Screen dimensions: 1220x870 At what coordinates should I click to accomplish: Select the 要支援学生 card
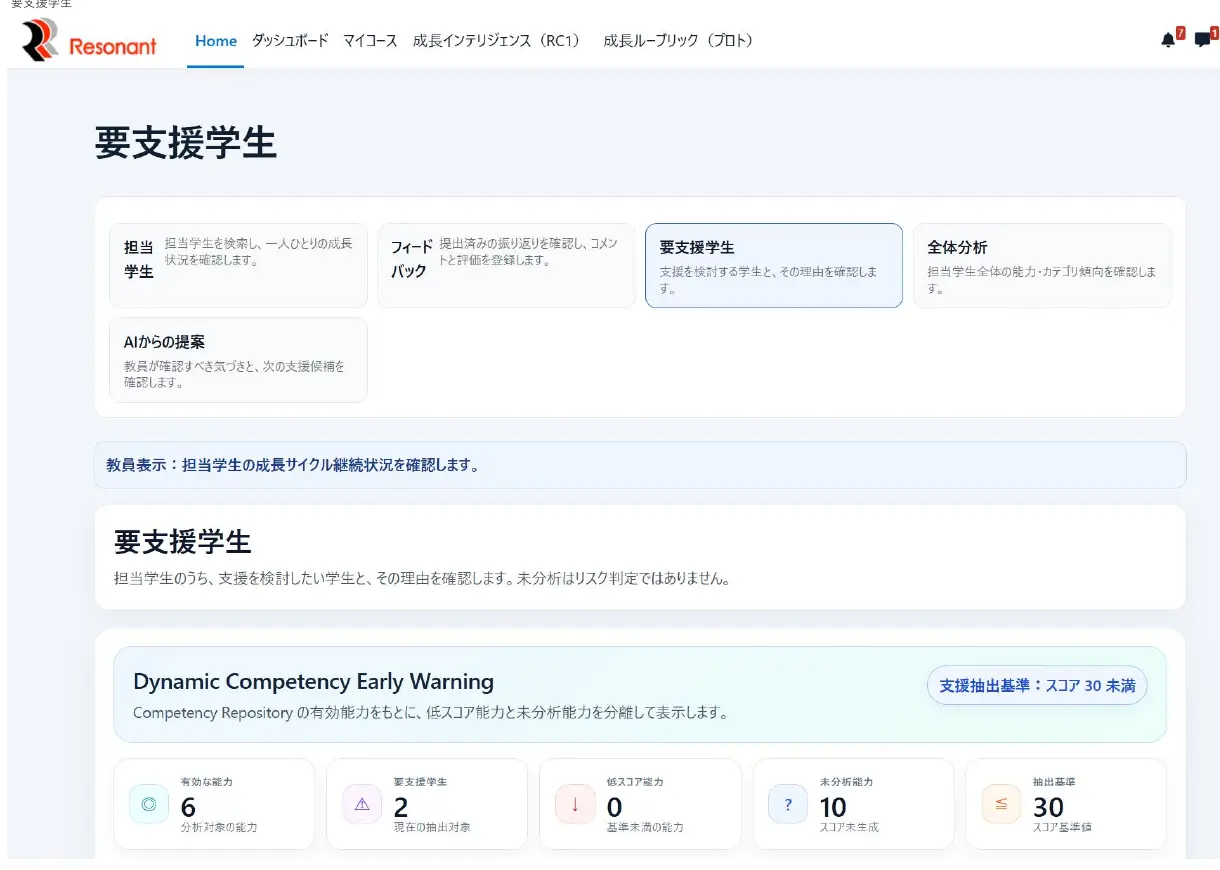point(774,265)
